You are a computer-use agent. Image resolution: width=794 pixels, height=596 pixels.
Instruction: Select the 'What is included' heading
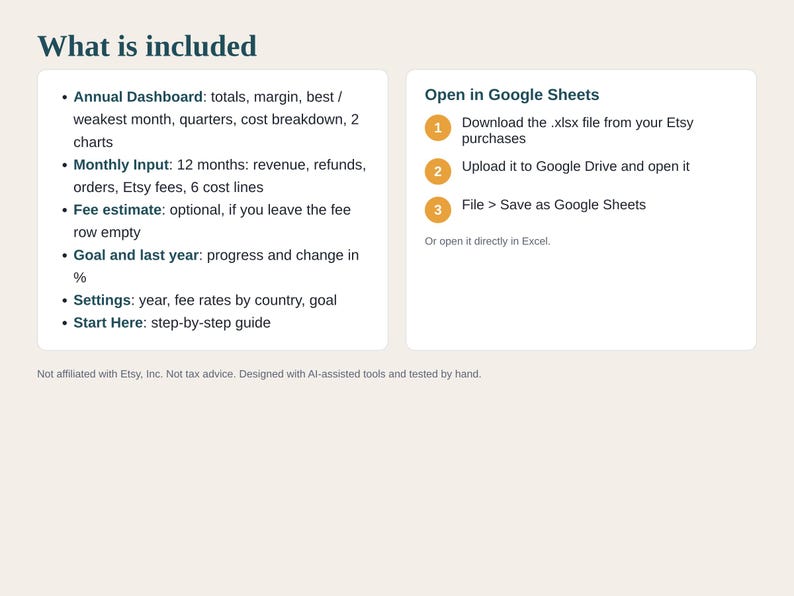147,46
